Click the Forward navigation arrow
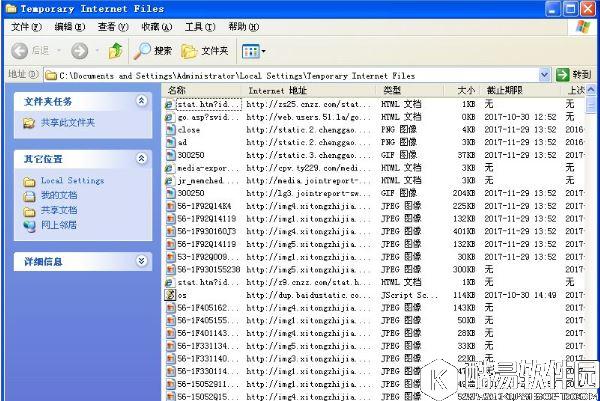600x401 pixels. coord(80,51)
